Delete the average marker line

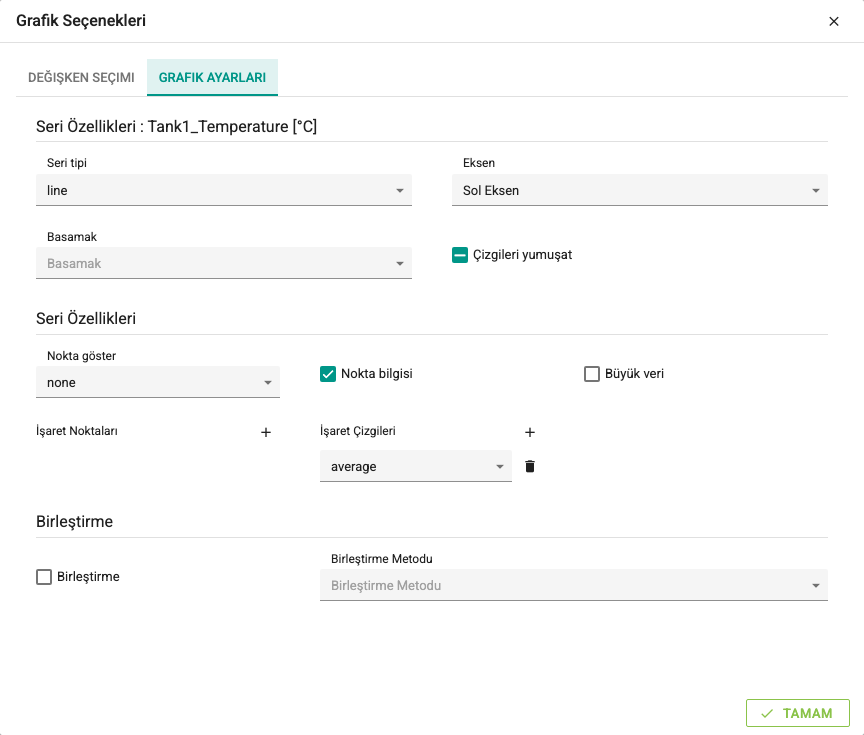[x=530, y=467]
